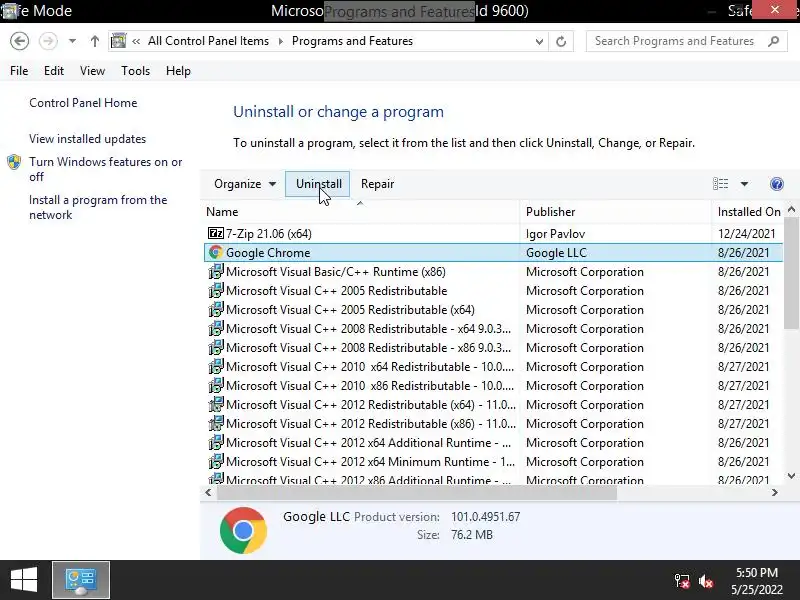Select Visual C++ 2008 Redistributable x86 icon

coord(216,347)
